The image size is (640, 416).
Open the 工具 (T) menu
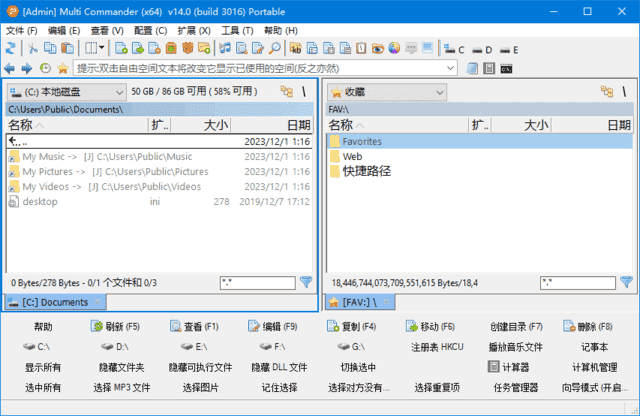tap(236, 30)
